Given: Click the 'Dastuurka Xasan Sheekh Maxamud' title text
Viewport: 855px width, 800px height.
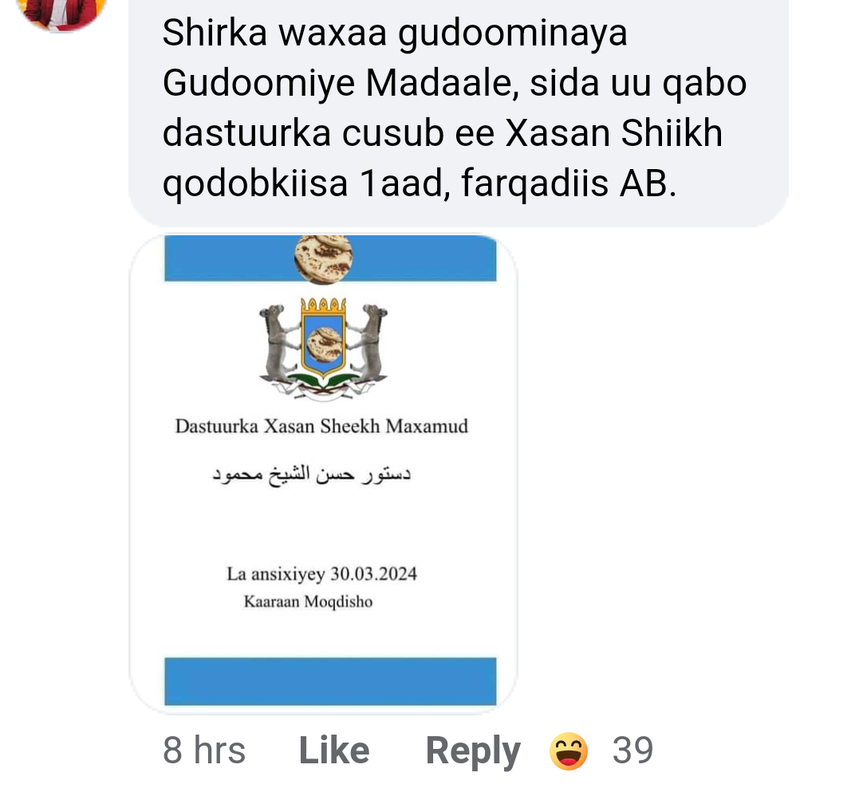Looking at the screenshot, I should (321, 426).
